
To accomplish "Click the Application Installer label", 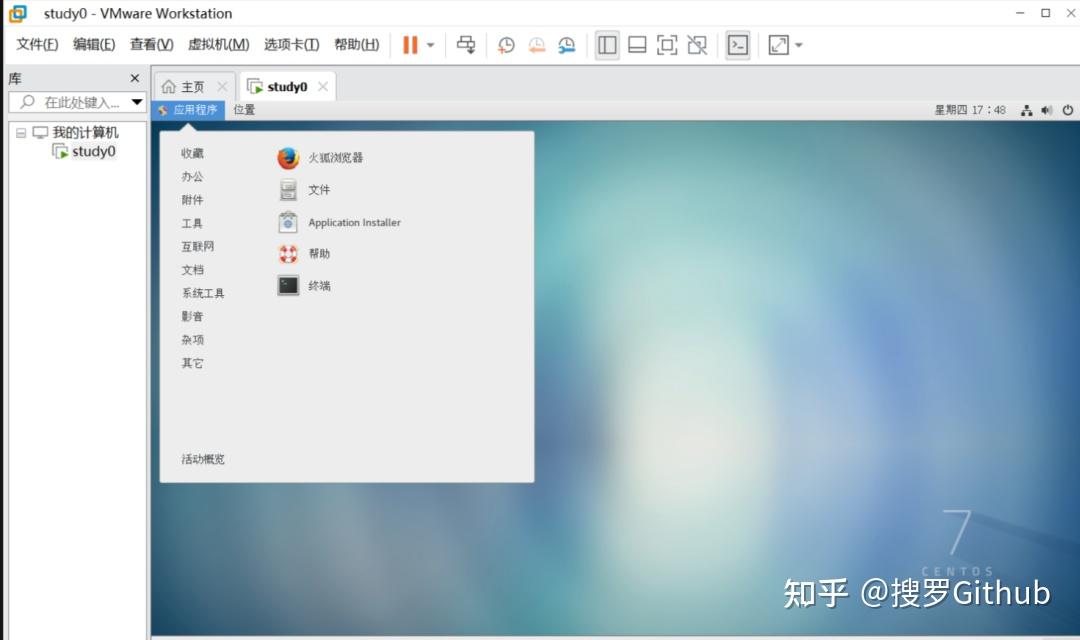I will click(354, 223).
